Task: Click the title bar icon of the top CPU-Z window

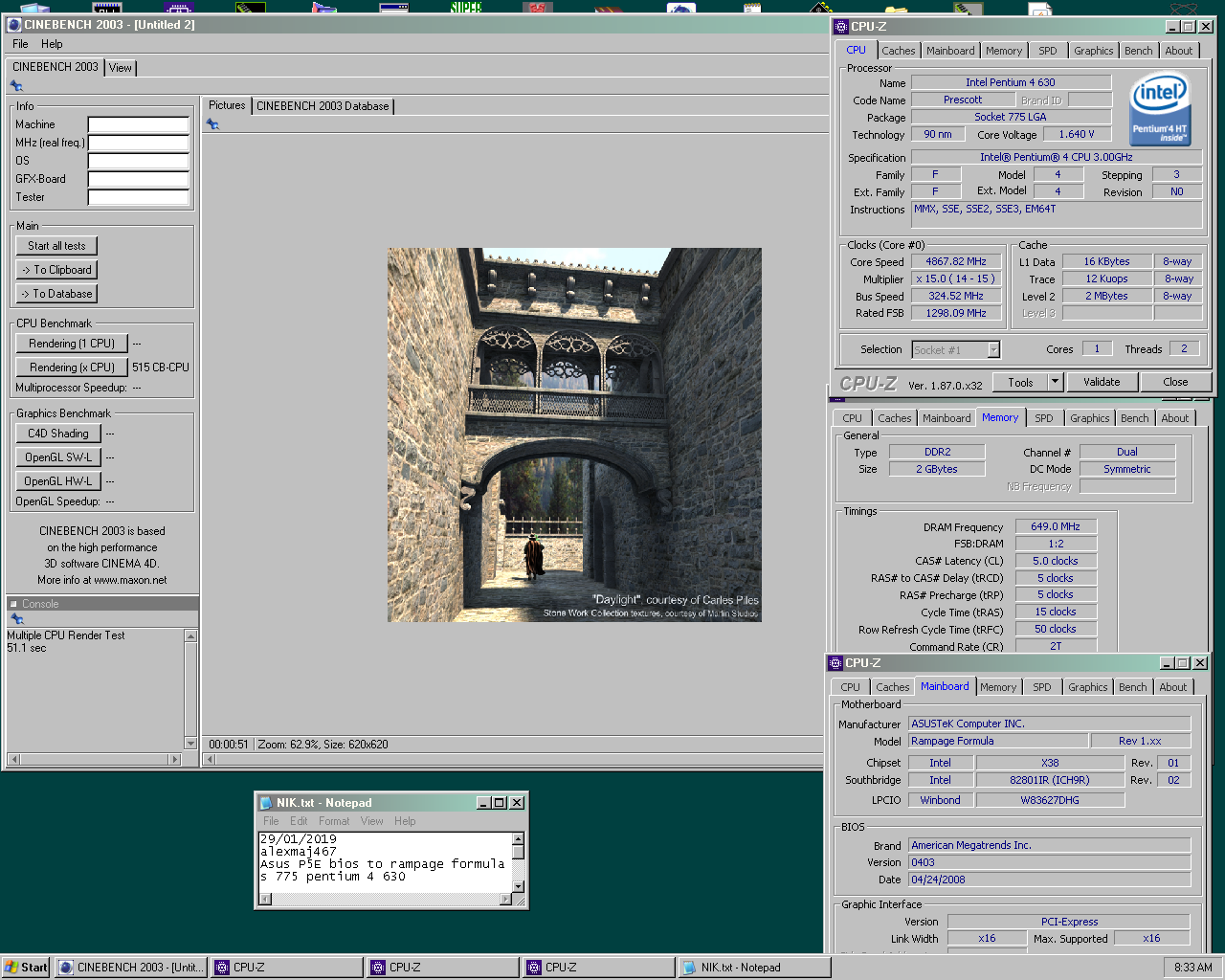Action: click(x=841, y=27)
